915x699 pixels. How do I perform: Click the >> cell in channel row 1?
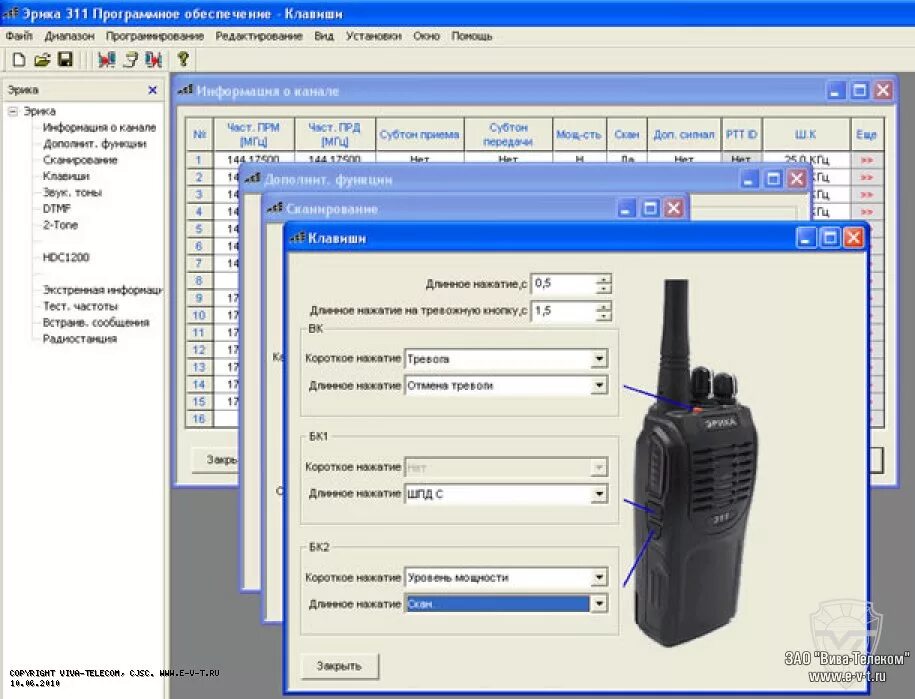pyautogui.click(x=867, y=160)
